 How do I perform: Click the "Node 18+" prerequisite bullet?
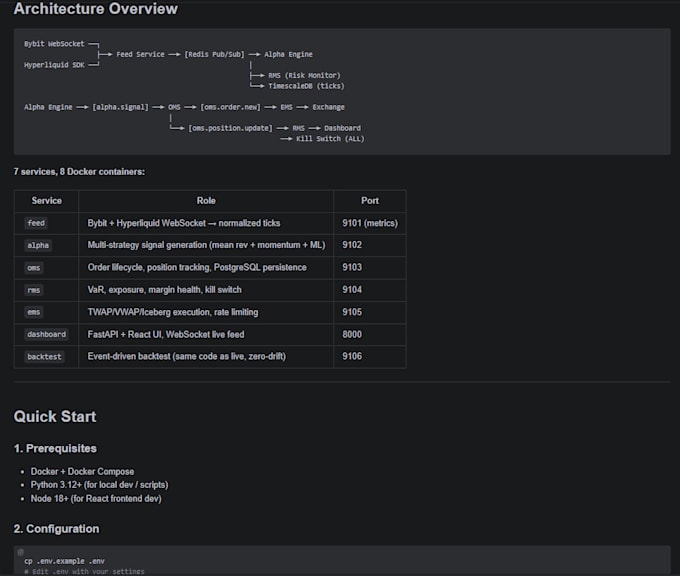pyautogui.click(x=96, y=499)
